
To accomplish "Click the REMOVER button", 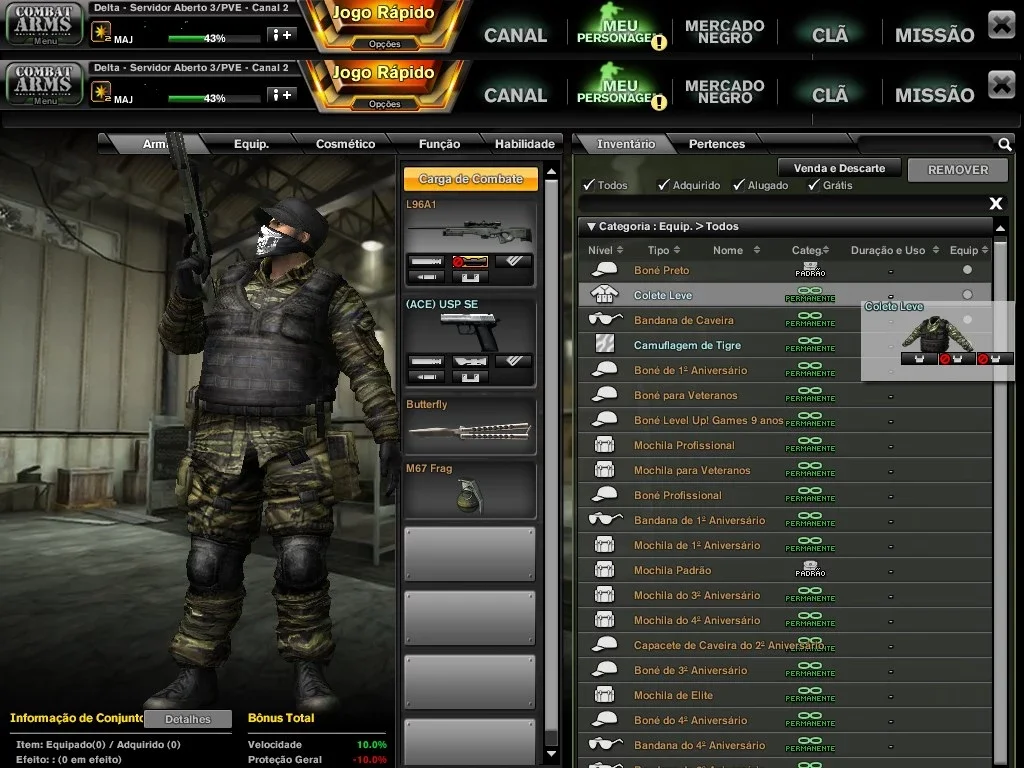I will pyautogui.click(x=957, y=170).
